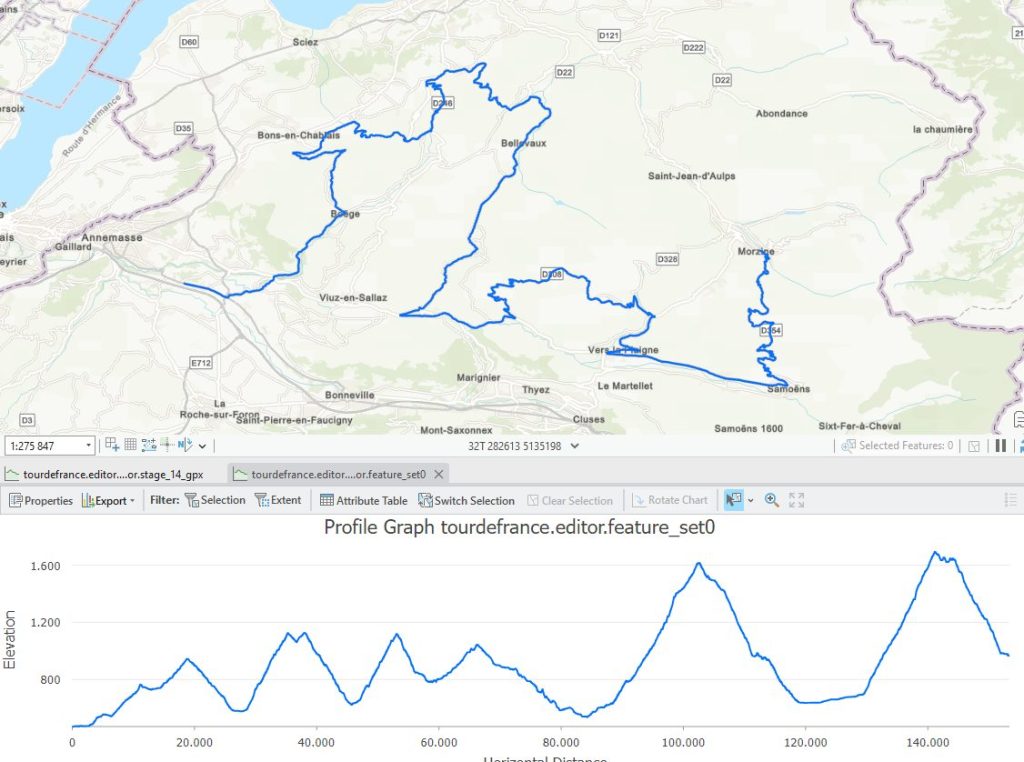Click the grid icon in map status bar
Screen dimensions: 1024x762
click(130, 445)
